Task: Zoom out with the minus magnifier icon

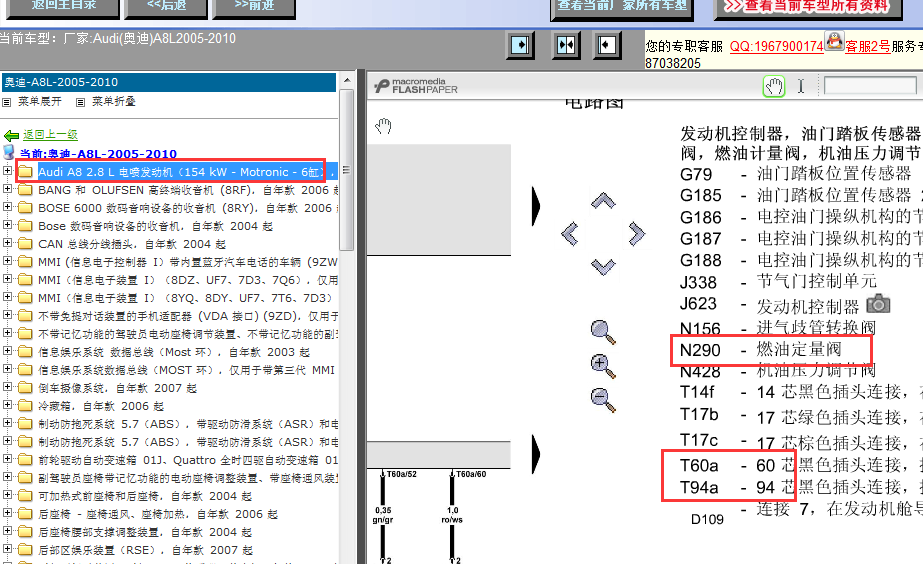Action: pos(603,400)
